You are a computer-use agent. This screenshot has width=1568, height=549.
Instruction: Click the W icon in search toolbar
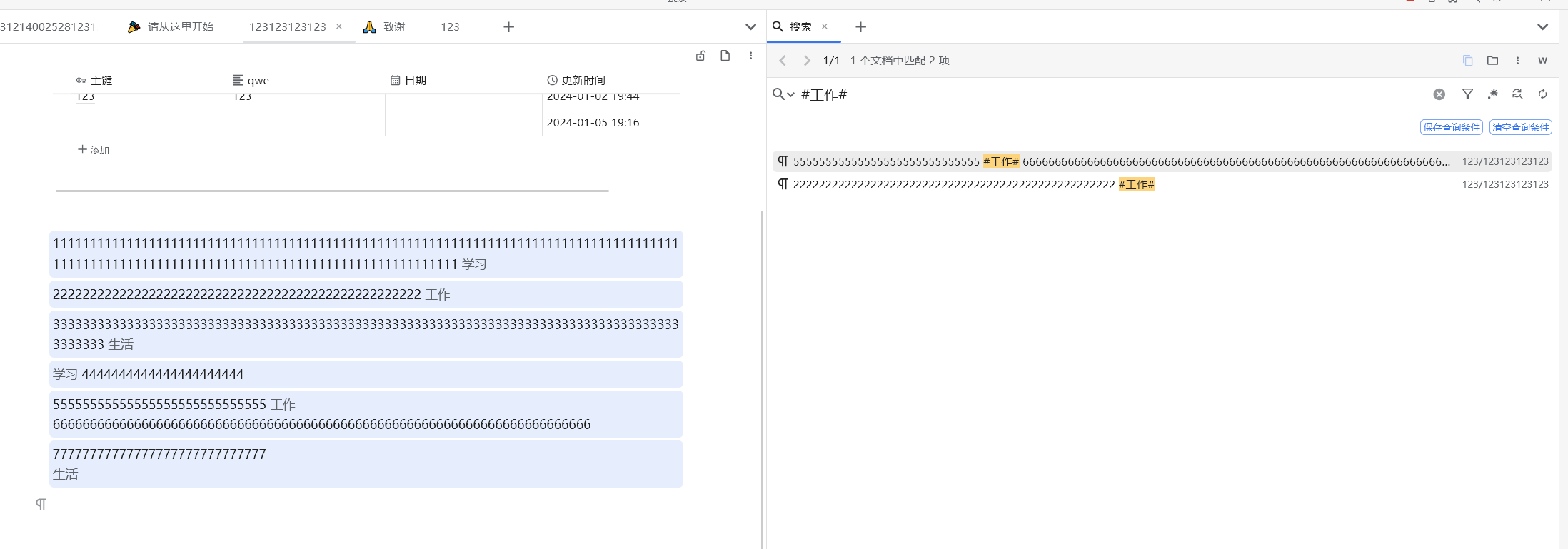click(1542, 61)
